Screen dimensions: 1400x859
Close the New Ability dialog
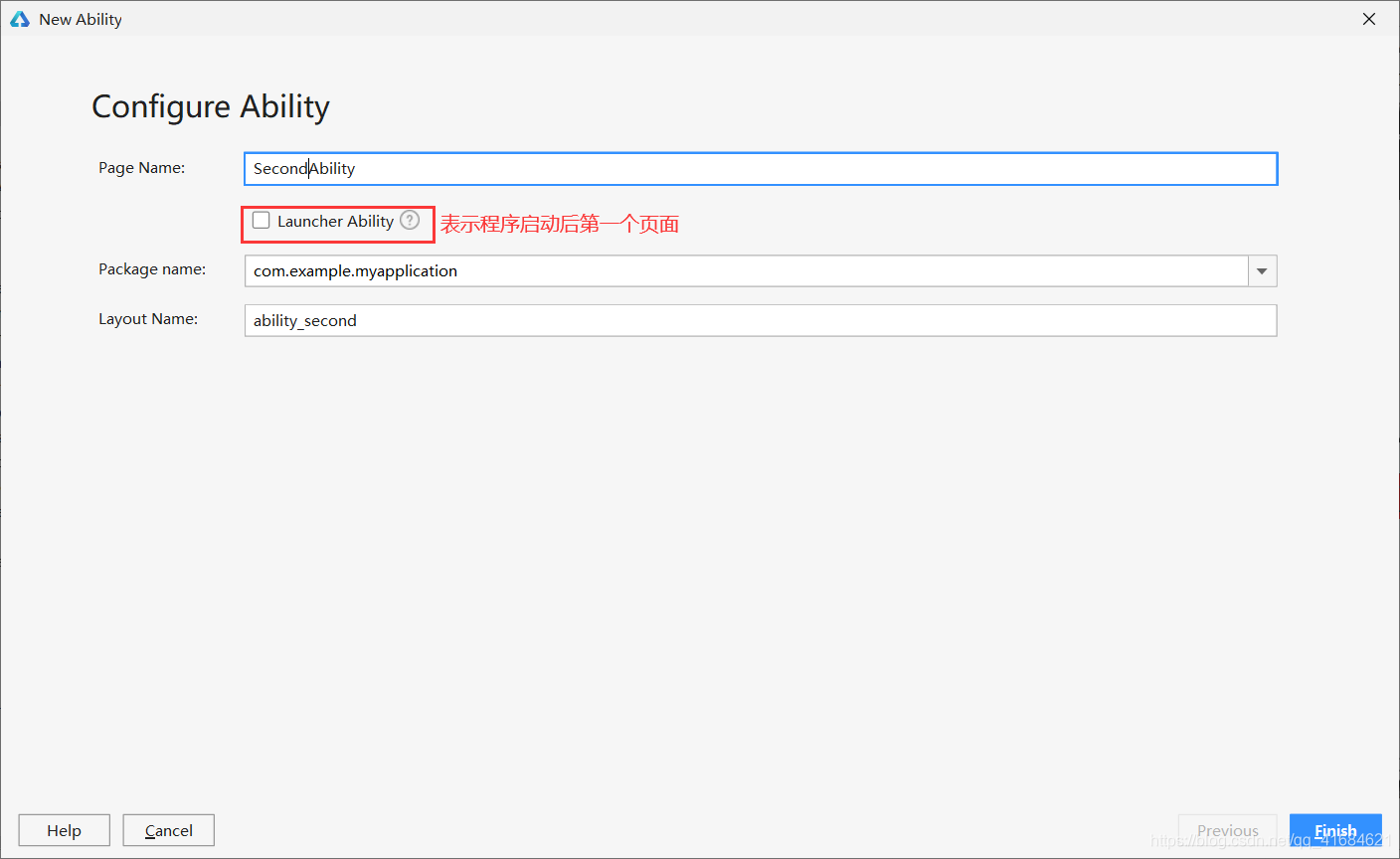1369,19
